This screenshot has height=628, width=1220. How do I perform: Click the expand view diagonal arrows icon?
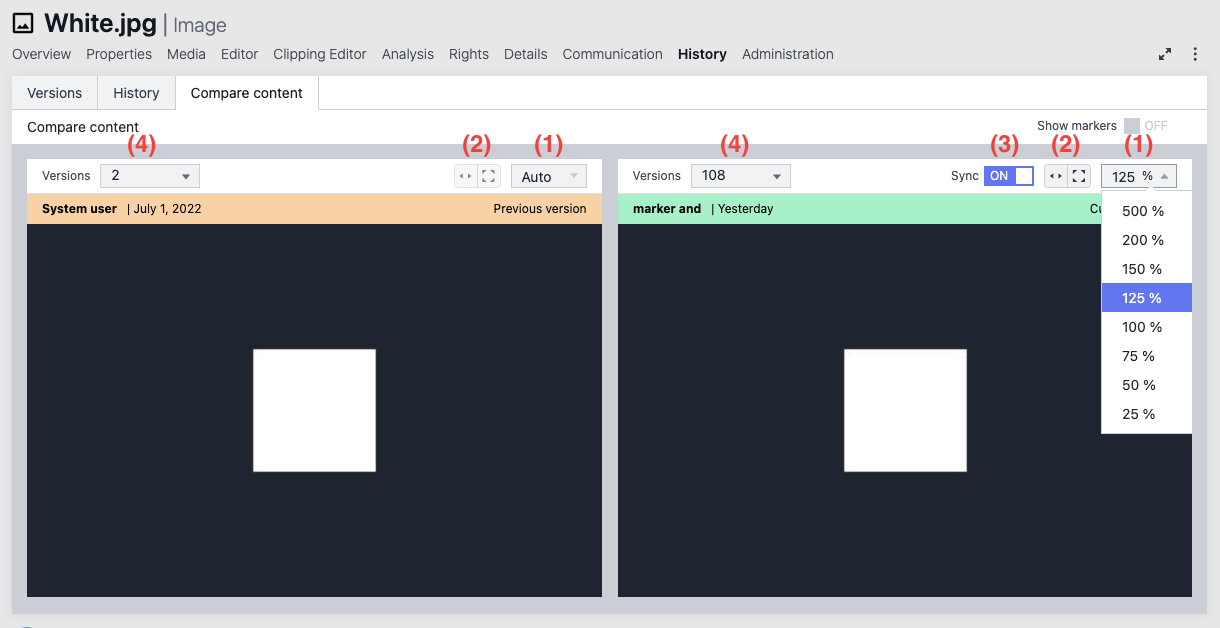1165,55
